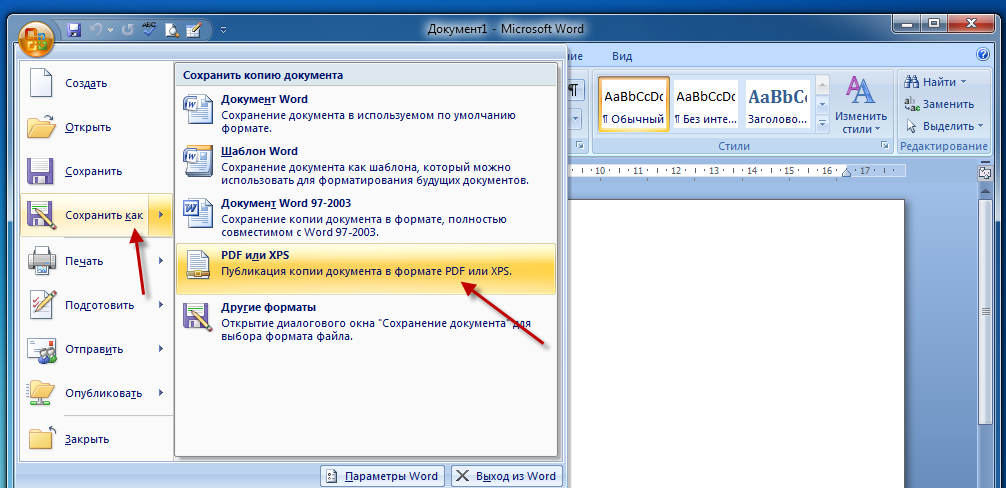Click Сохранить копию документа heading text
1006x488 pixels.
(x=263, y=75)
